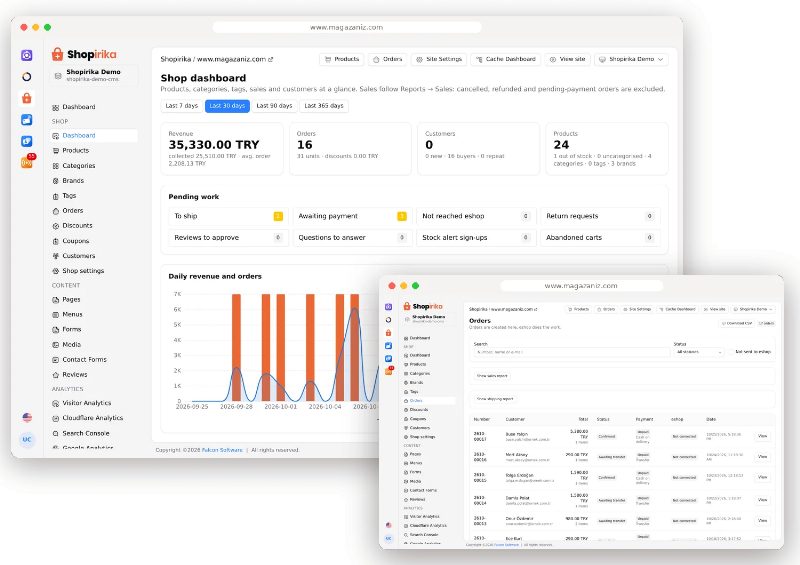Open the orange notification app with red badge
This screenshot has height=565, width=800.
coord(28,161)
